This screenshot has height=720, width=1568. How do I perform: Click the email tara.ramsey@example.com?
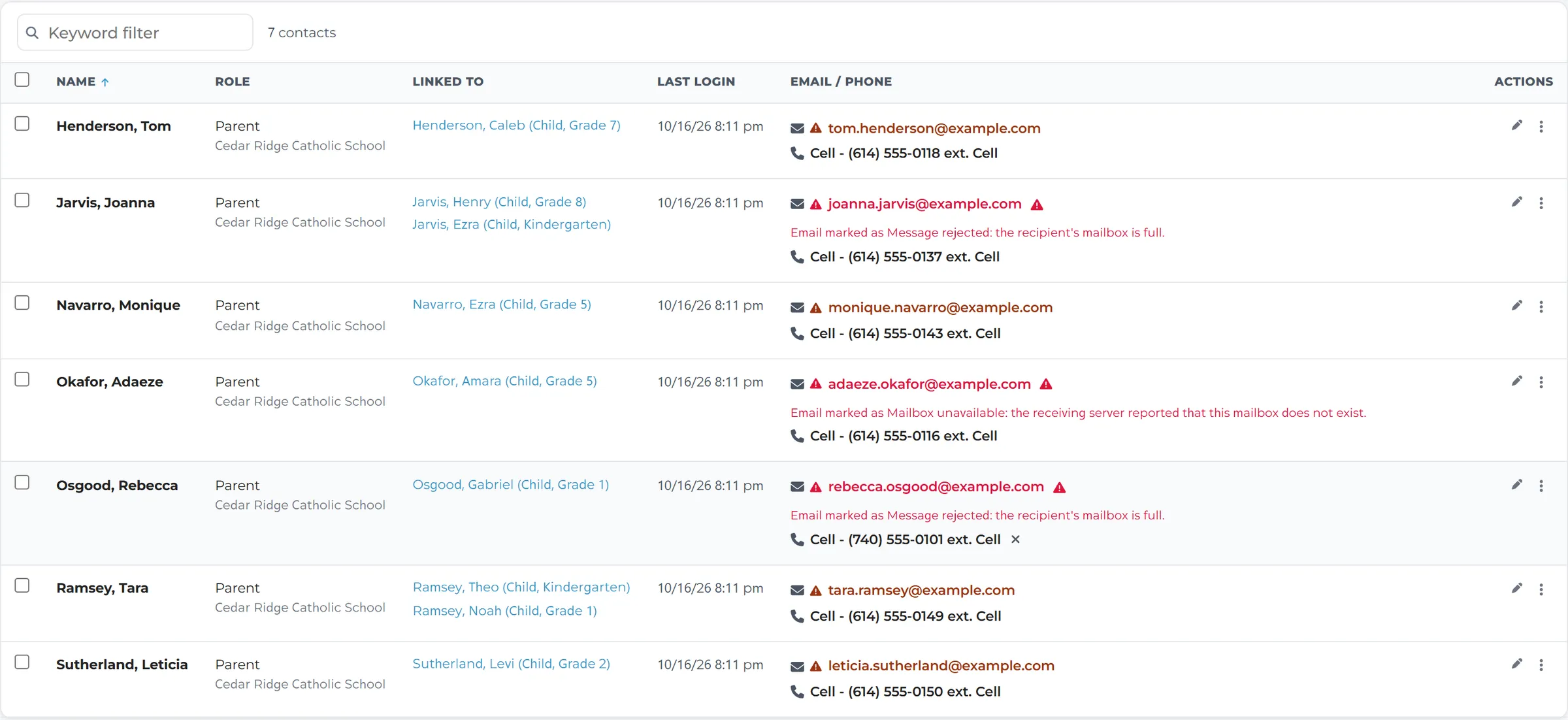(x=921, y=590)
